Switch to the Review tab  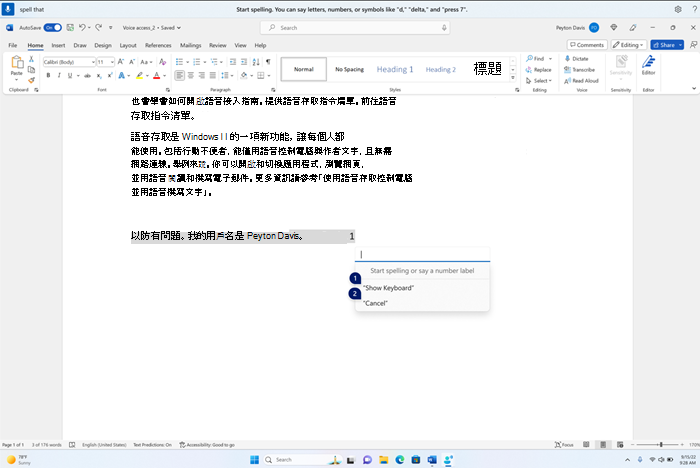(217, 45)
